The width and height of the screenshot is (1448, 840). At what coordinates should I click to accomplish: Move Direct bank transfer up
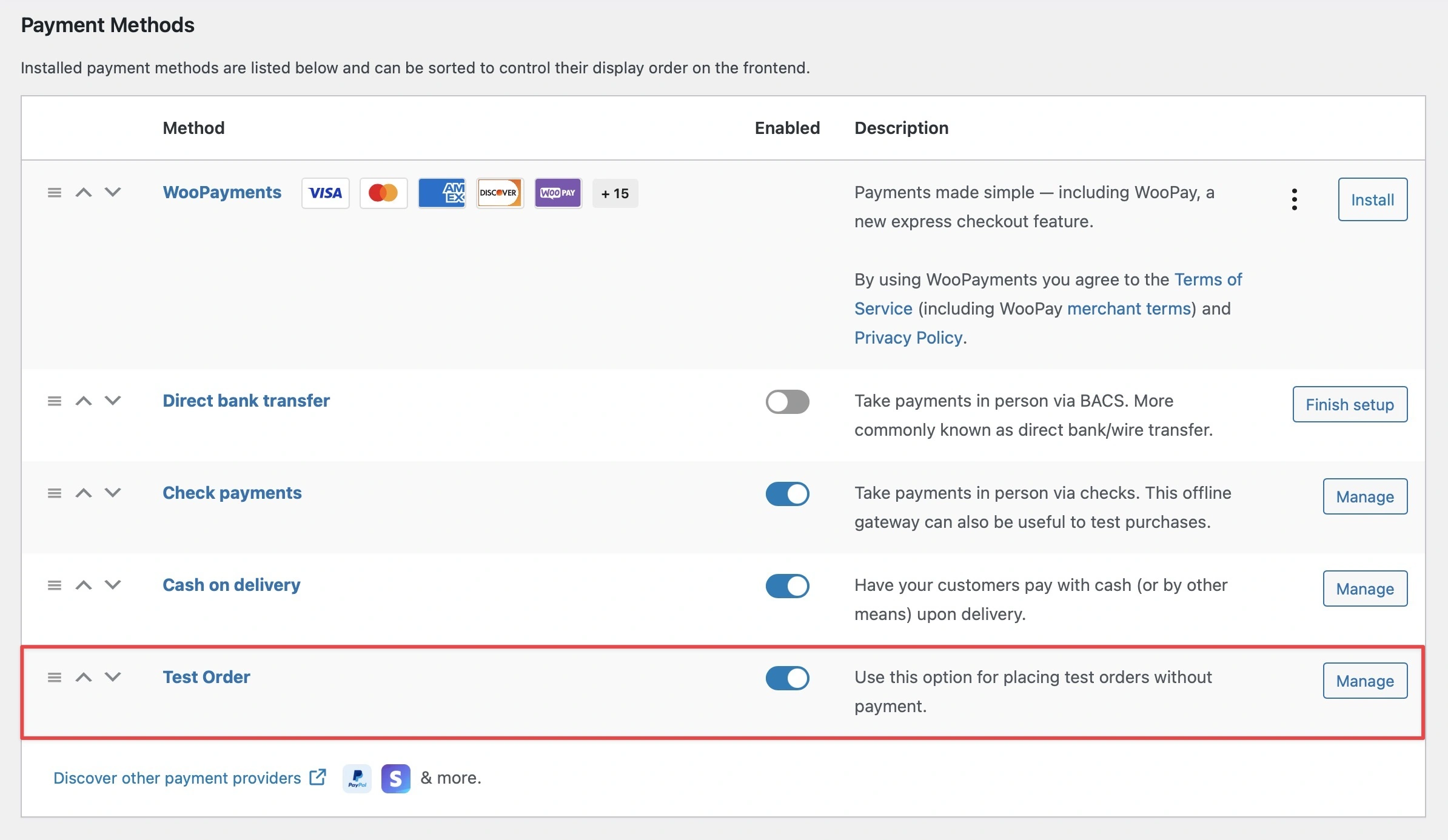click(x=84, y=401)
